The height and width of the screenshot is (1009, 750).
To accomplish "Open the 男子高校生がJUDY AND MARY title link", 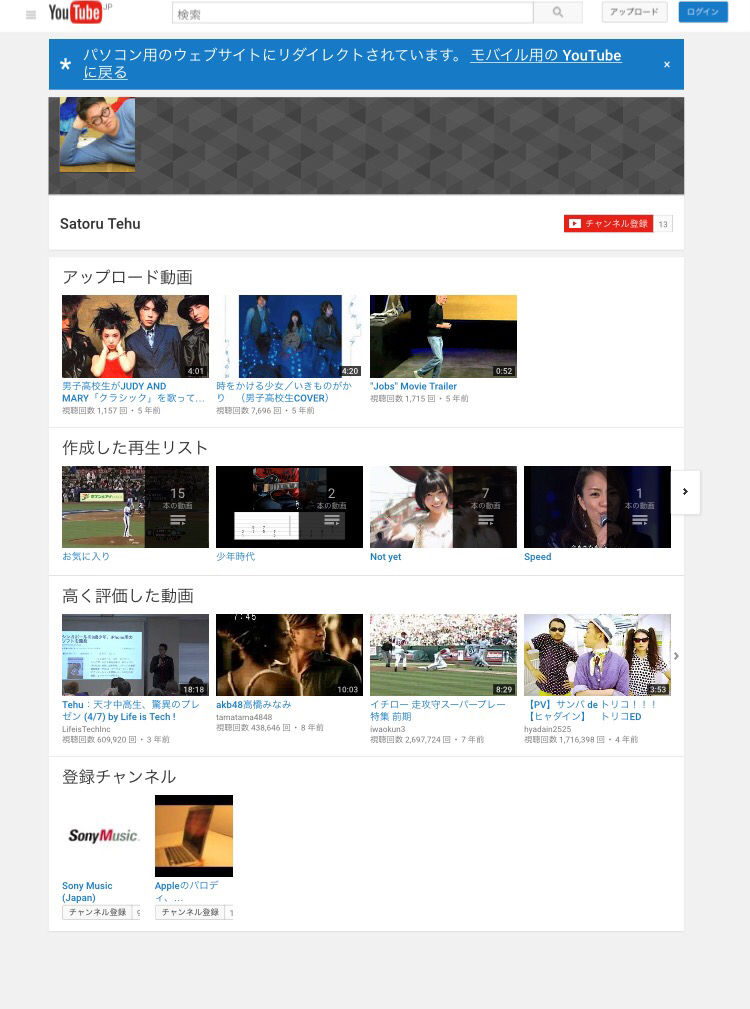I will tap(134, 392).
